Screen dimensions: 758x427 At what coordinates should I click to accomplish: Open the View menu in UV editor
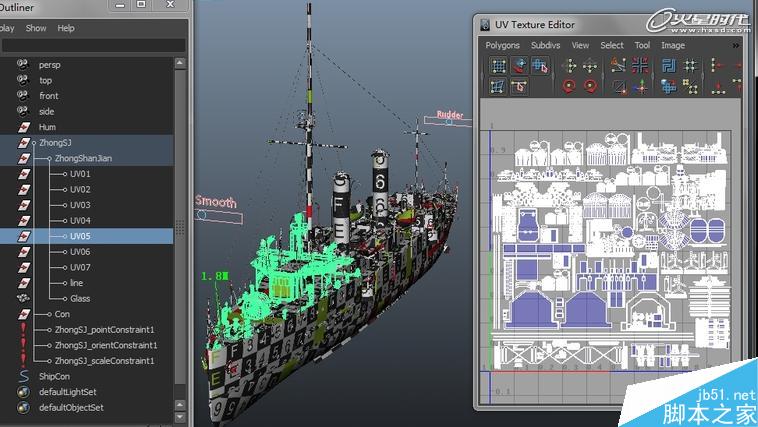(580, 45)
